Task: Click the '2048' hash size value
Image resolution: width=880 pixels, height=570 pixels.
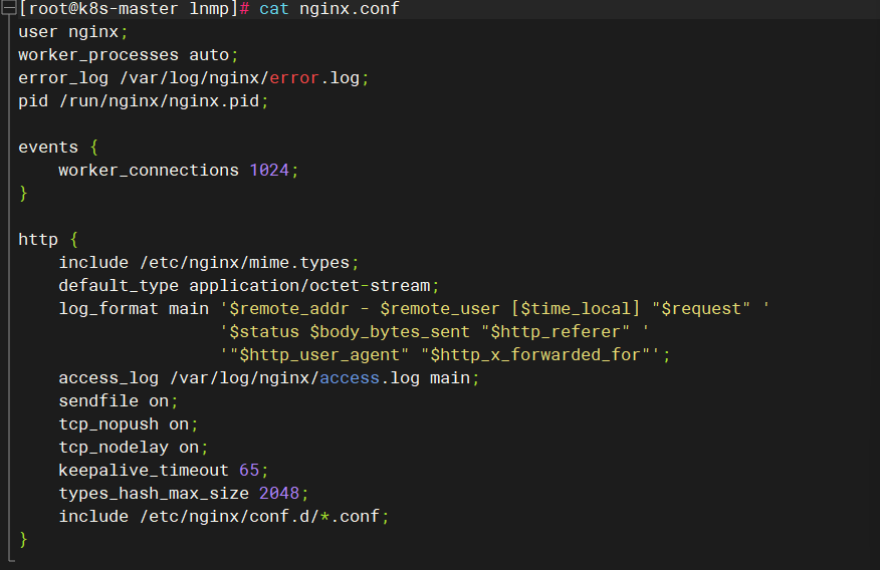Action: point(279,493)
